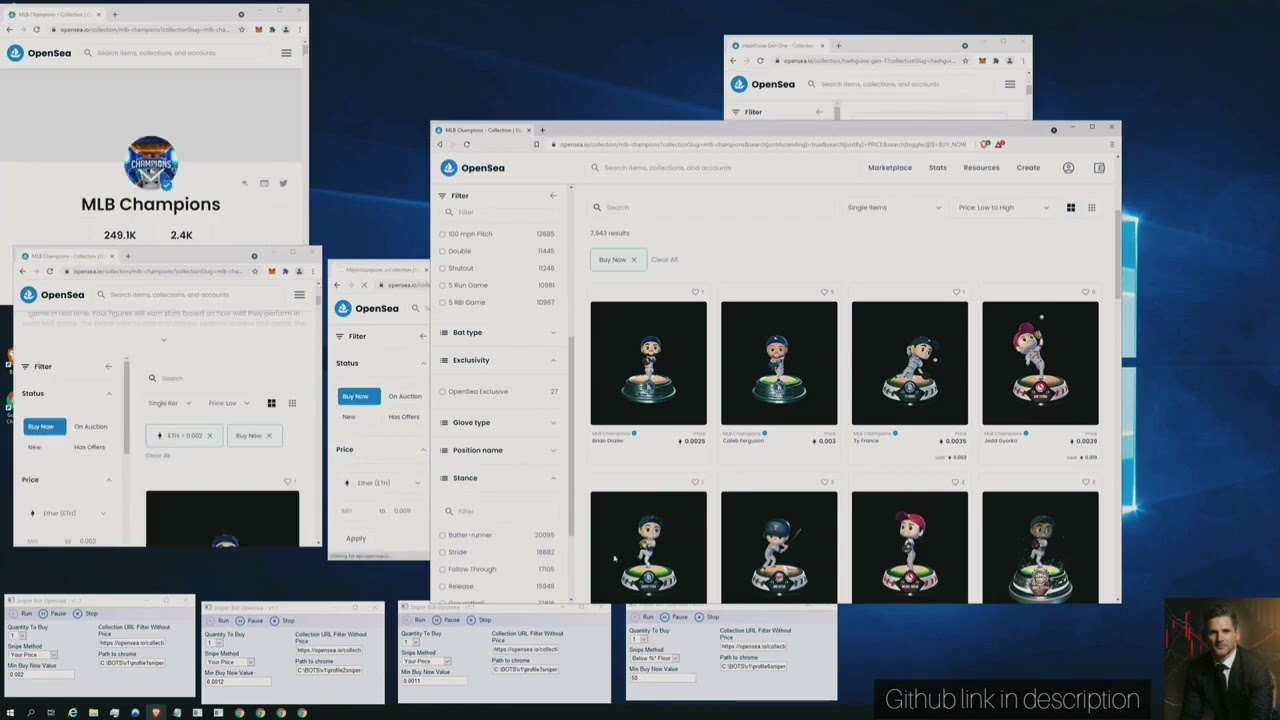Collapse the Filter sidebar arrow in front window
This screenshot has height=720, width=1280.
(553, 196)
